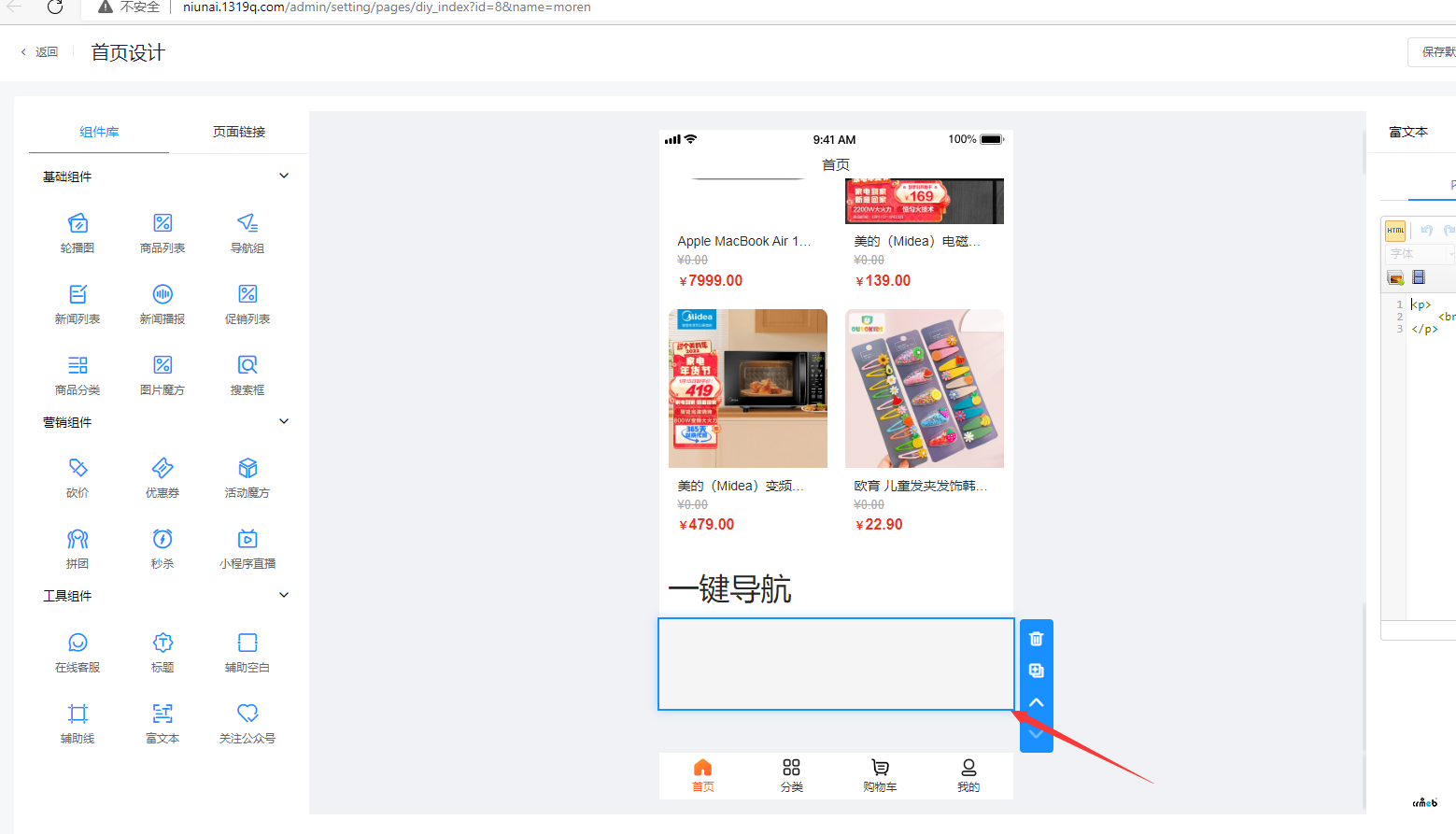
Task: Add the 拼团 group-buy component
Action: tap(78, 548)
